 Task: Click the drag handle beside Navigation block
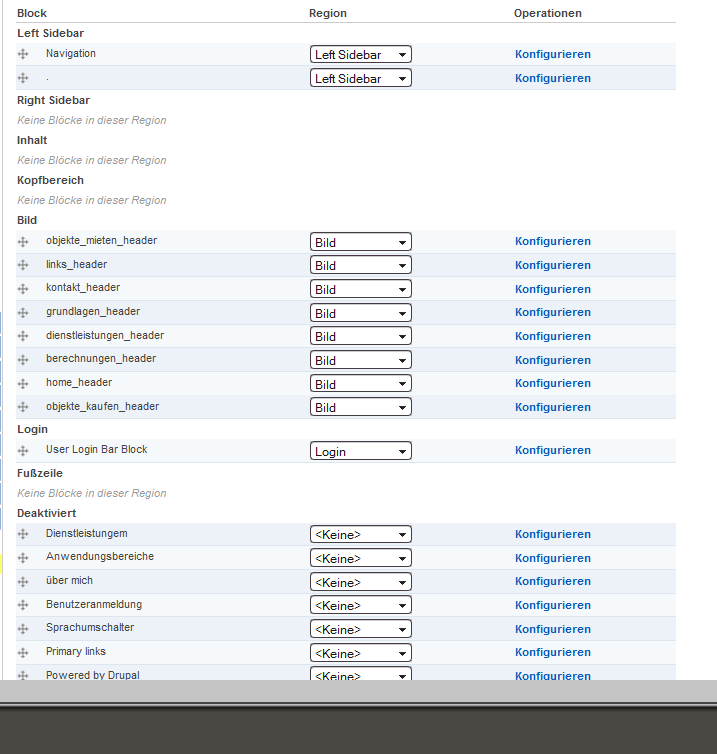23,54
